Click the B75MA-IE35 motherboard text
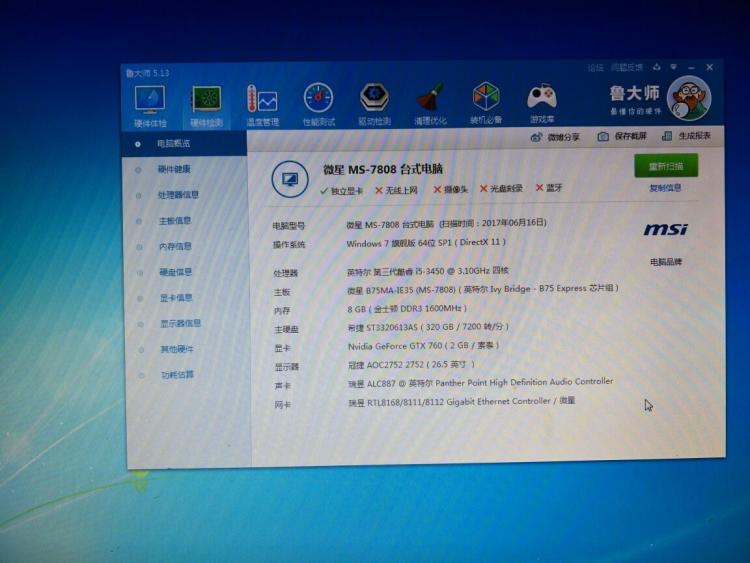Screen dimensions: 750x563 (x=483, y=289)
